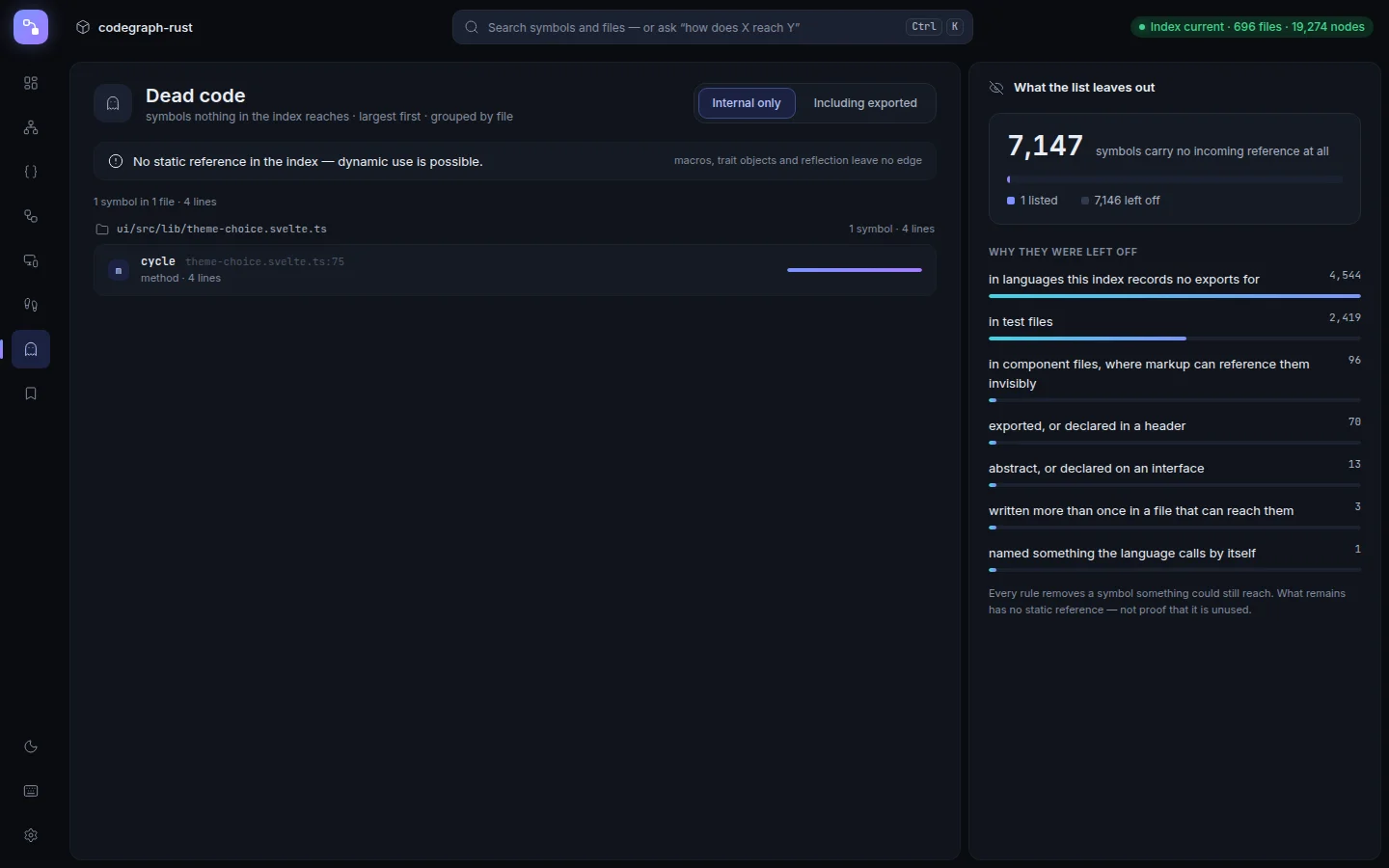Click the '1 symbol in 1 file · 4 lines' summary

pos(155,202)
